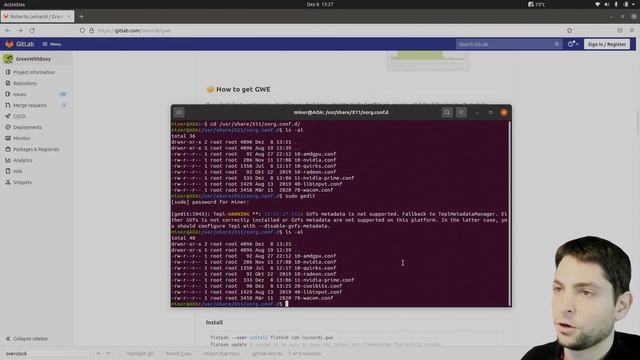The height and width of the screenshot is (360, 640).
Task: Reload the browser page
Action: pyautogui.click(x=32, y=30)
